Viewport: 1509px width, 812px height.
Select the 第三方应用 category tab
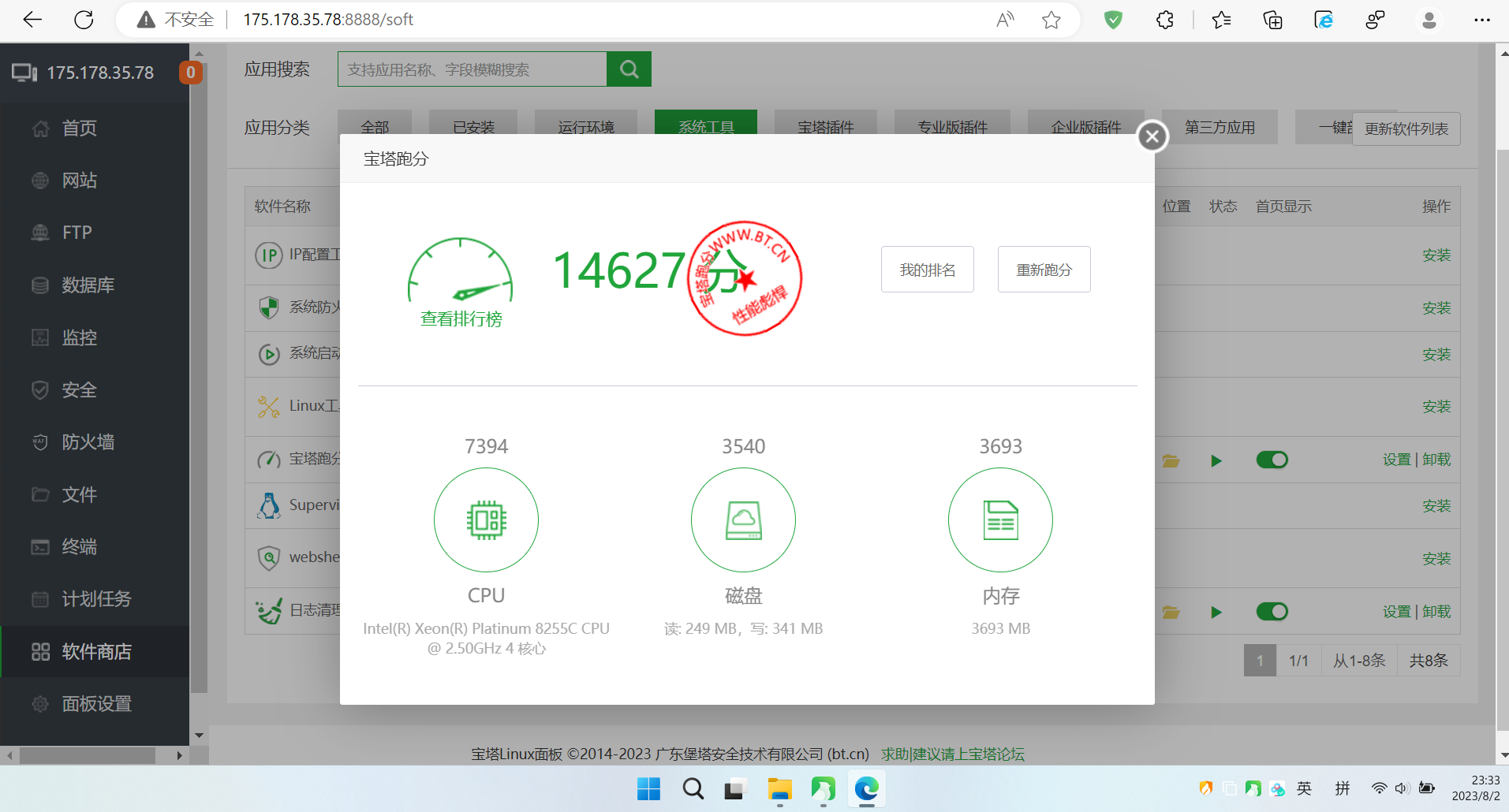click(x=1219, y=128)
